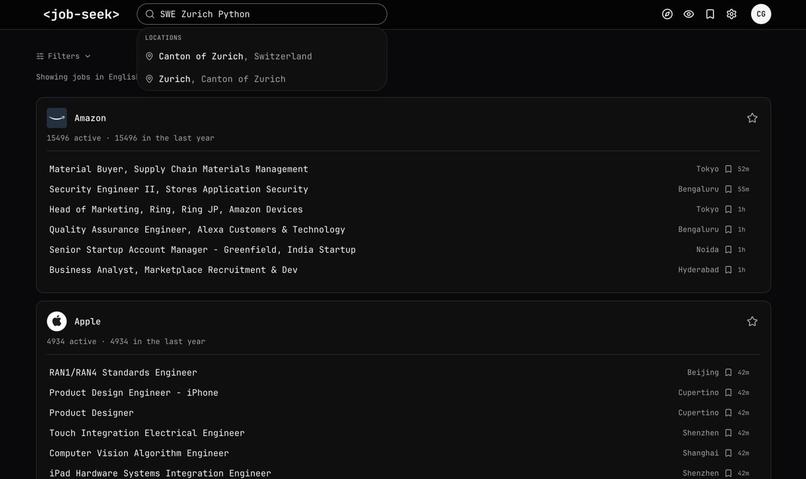Screen dimensions: 806x479
Task: Star the Apple company card
Action: point(752,322)
